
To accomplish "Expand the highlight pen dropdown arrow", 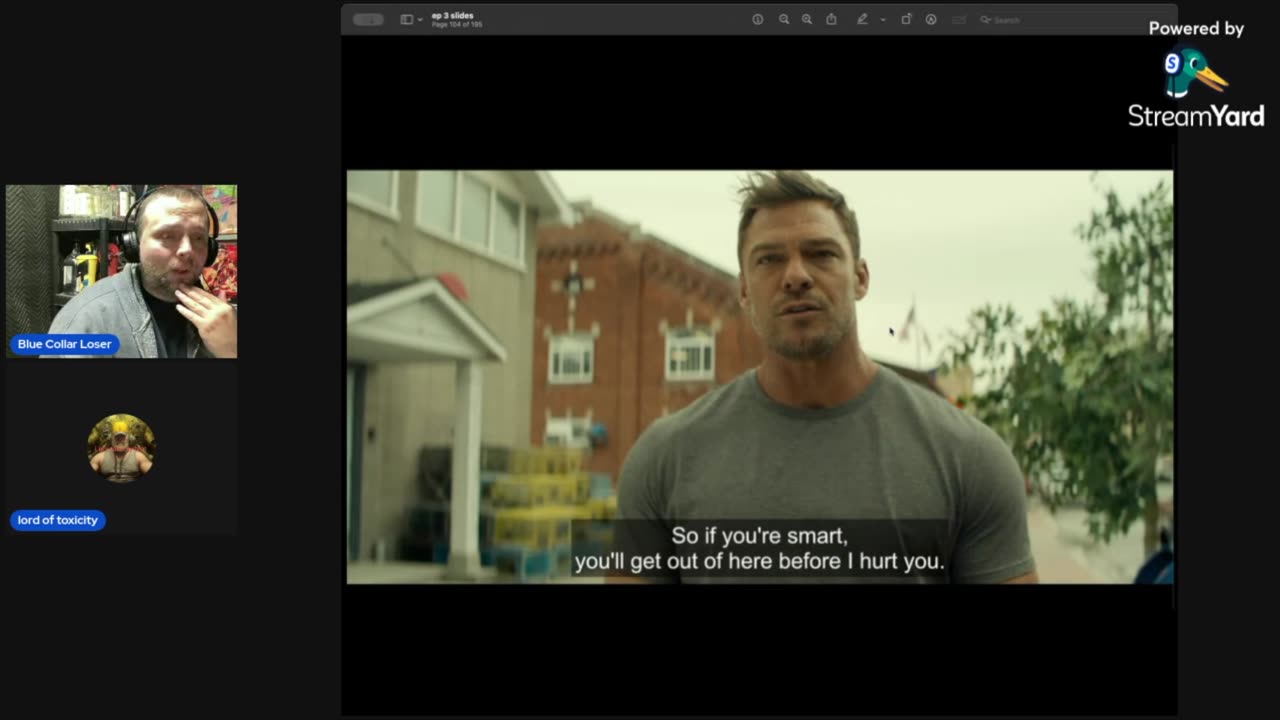I will [x=883, y=19].
